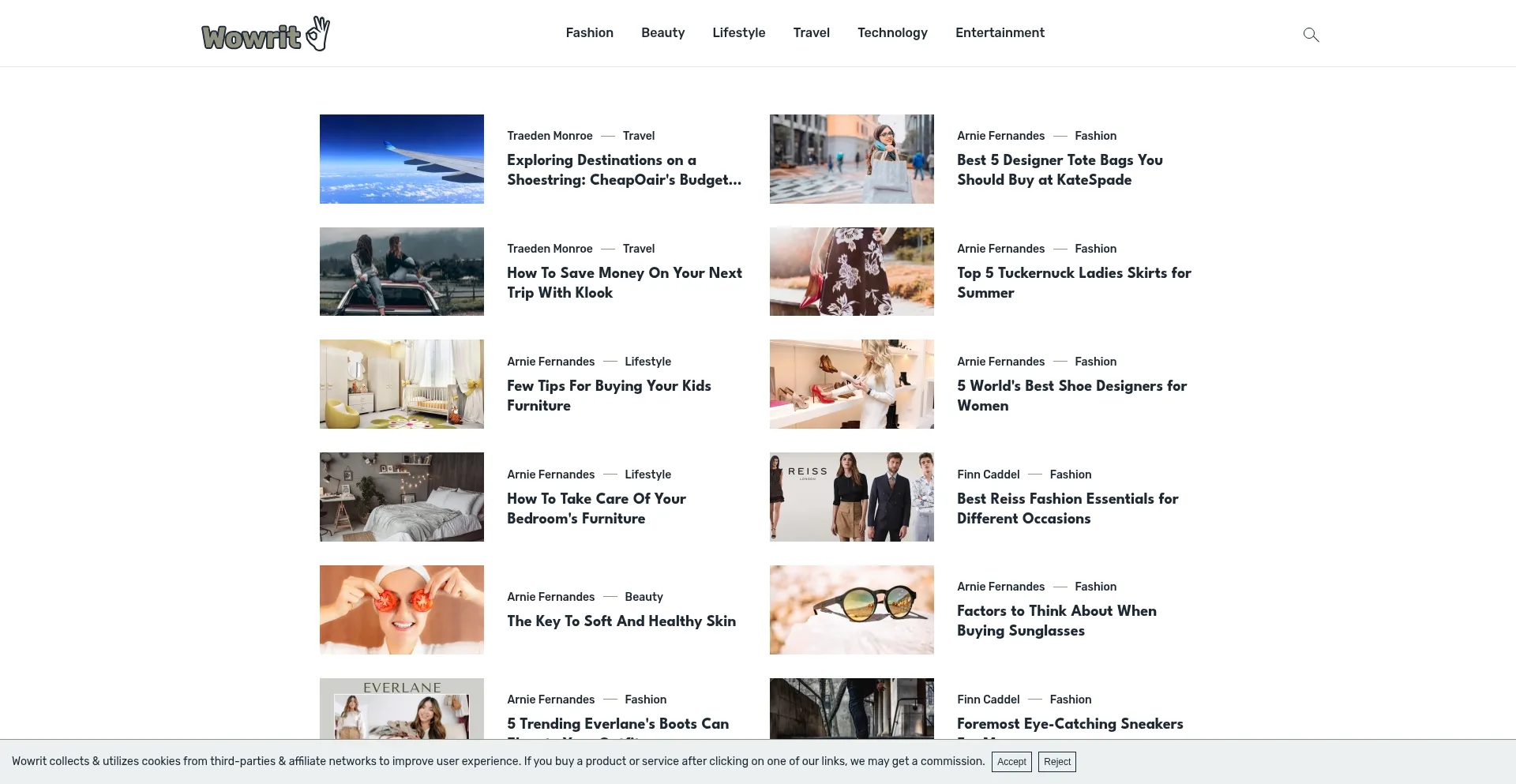
Task: Click the Wowrit logo
Action: pos(265,34)
